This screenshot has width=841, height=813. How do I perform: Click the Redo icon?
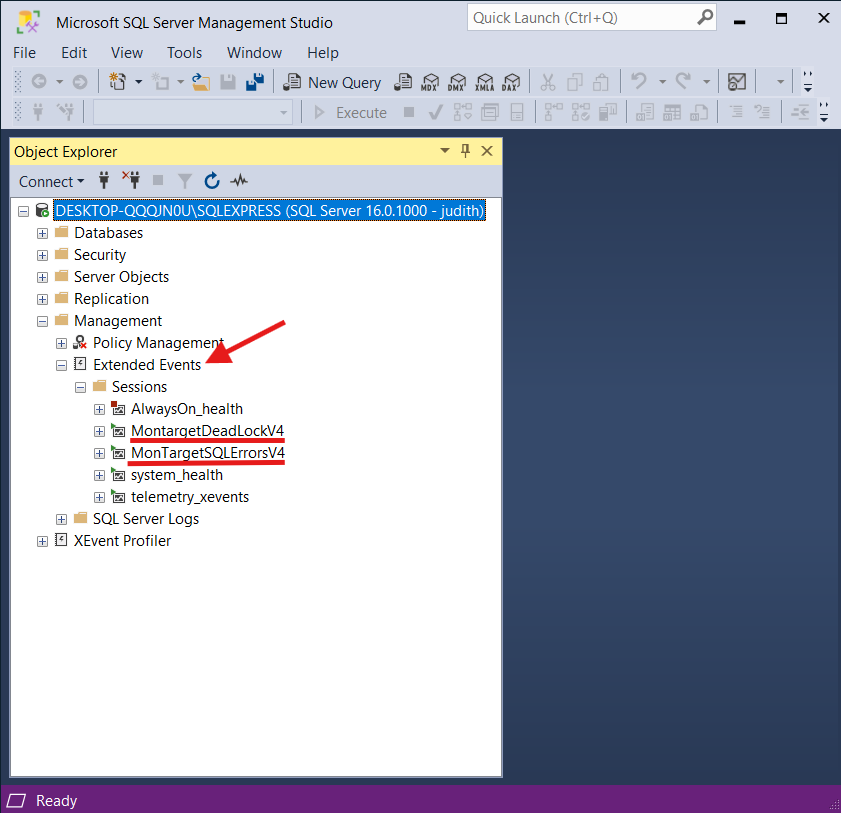click(683, 82)
